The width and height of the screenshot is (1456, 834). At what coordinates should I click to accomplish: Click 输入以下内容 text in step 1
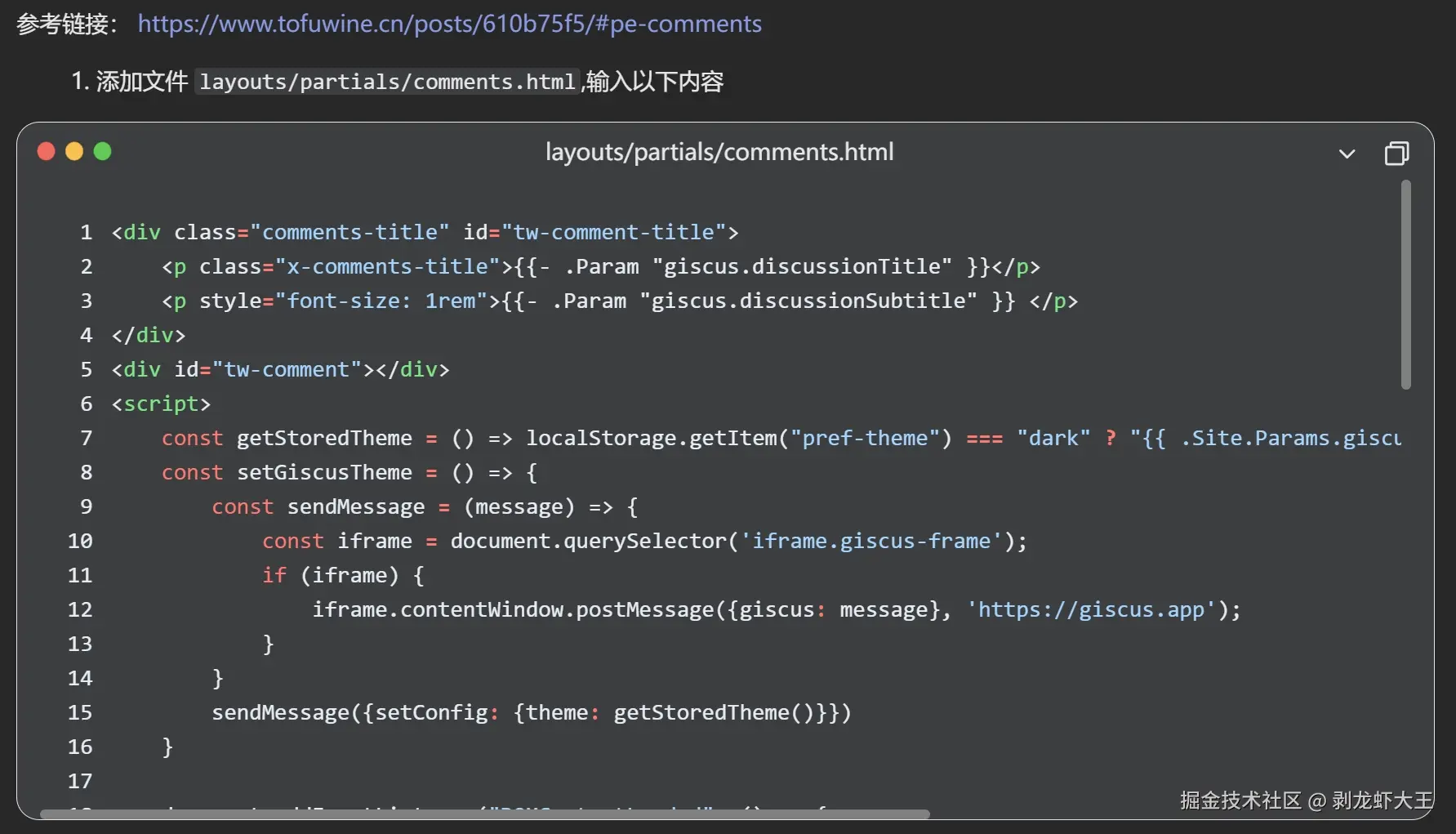655,82
